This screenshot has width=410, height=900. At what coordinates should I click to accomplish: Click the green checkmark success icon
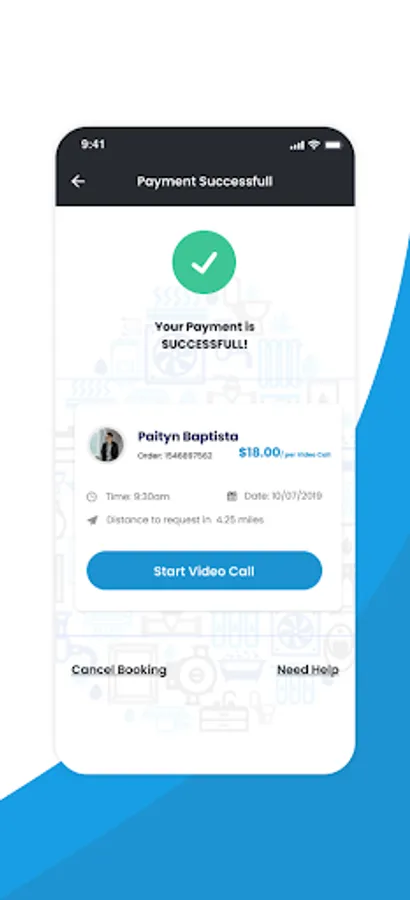coord(204,262)
